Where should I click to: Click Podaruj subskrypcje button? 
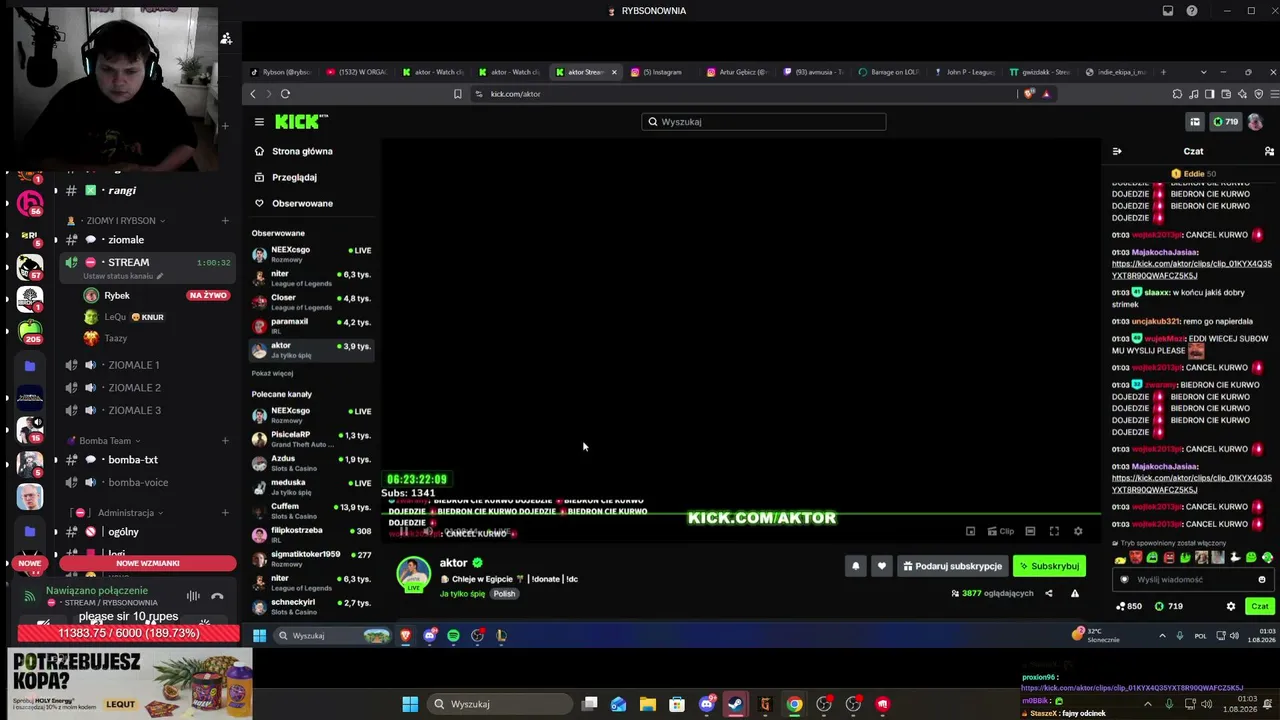(x=952, y=566)
